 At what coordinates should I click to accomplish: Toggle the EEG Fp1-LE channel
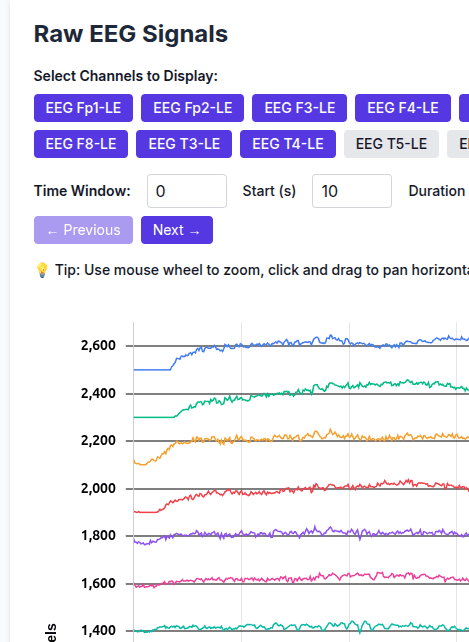83,108
